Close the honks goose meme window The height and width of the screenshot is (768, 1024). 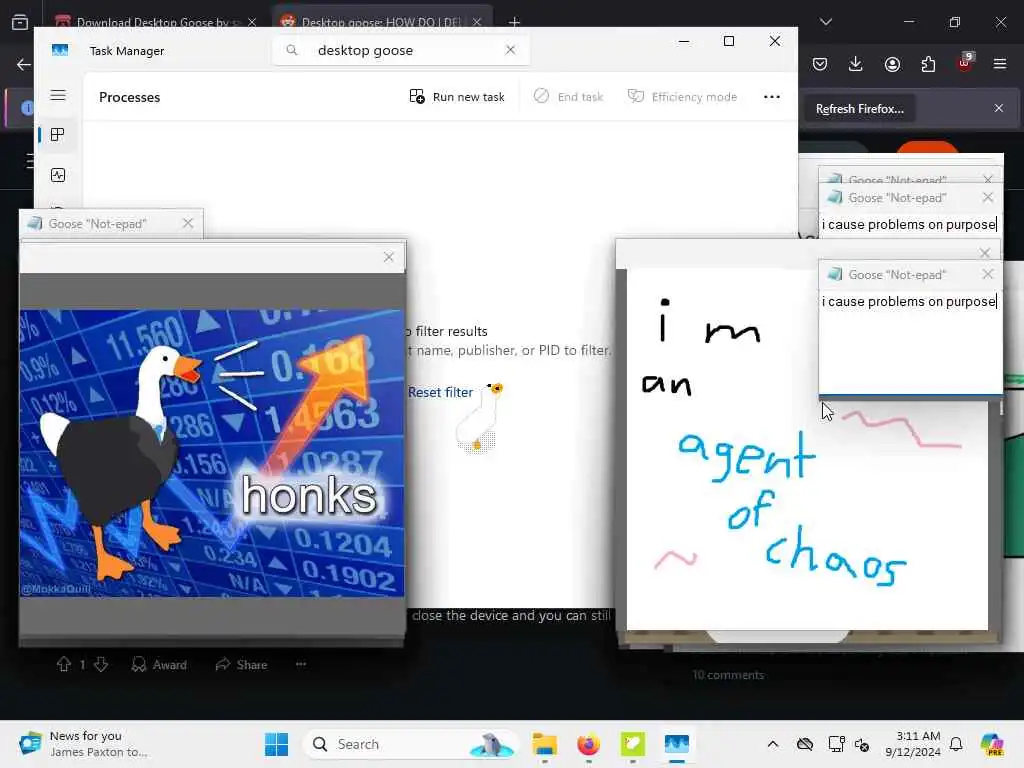(389, 257)
